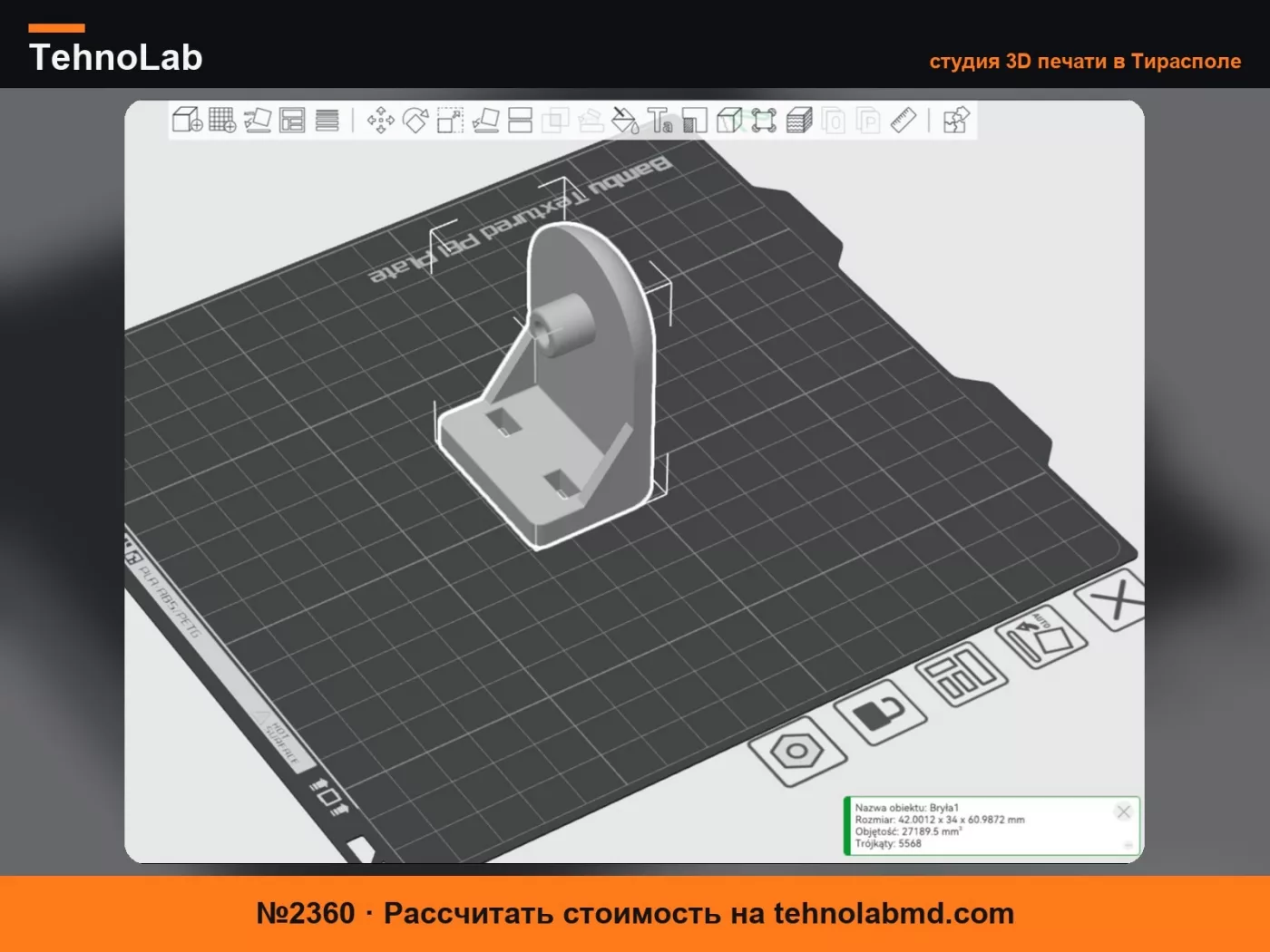Image resolution: width=1270 pixels, height=952 pixels.
Task: Choose the Cut tool with split rectangles
Action: click(520, 120)
